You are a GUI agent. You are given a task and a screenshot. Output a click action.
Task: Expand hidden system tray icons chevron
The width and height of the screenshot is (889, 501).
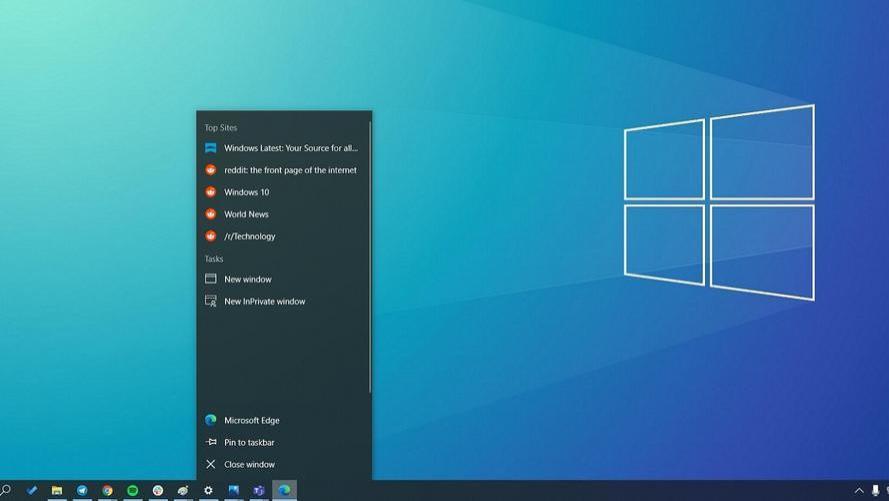point(859,490)
